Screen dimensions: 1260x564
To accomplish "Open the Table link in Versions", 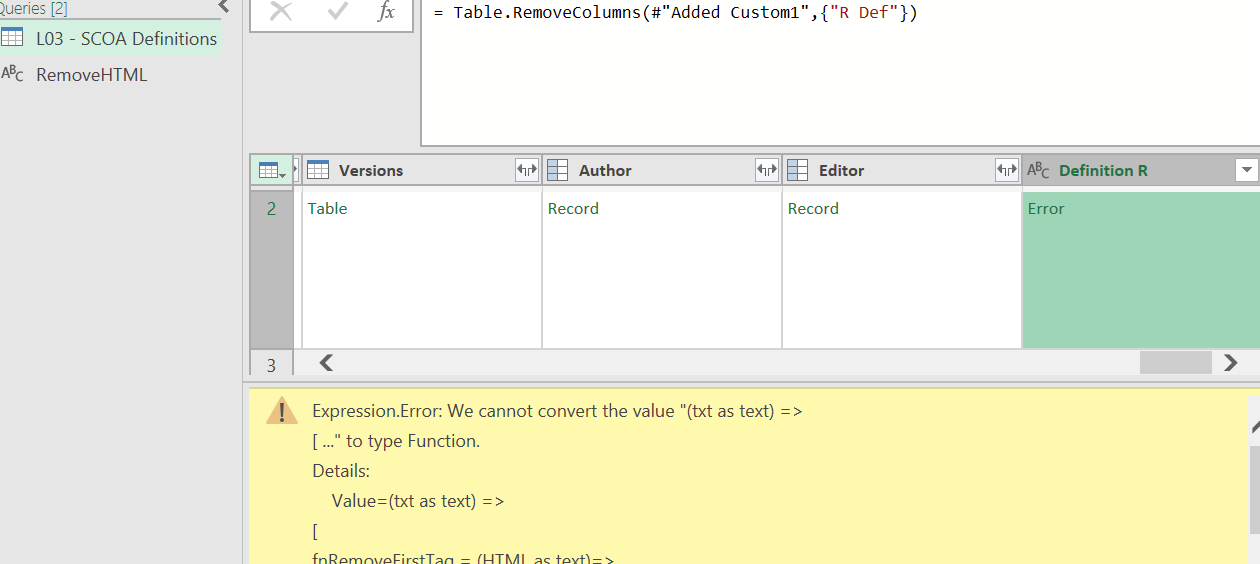I will (x=327, y=209).
